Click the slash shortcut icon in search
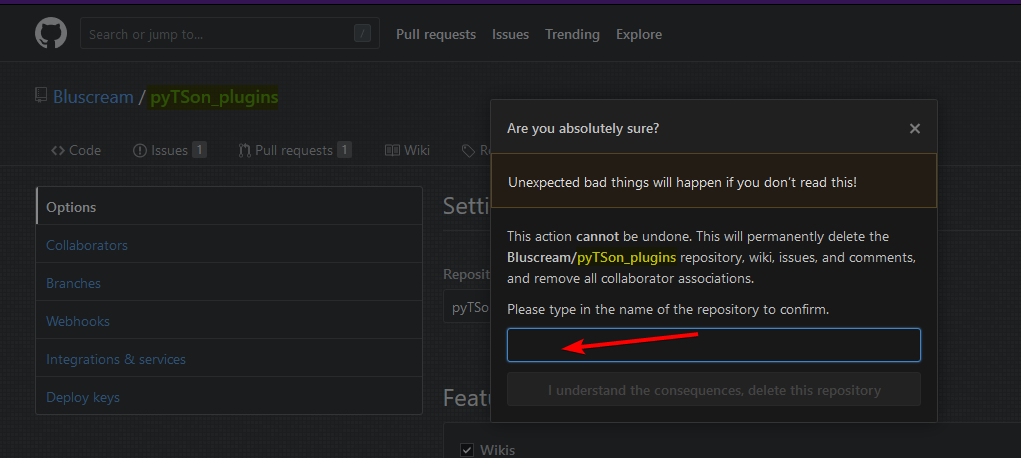Screen dimensions: 1021x458 pos(362,34)
